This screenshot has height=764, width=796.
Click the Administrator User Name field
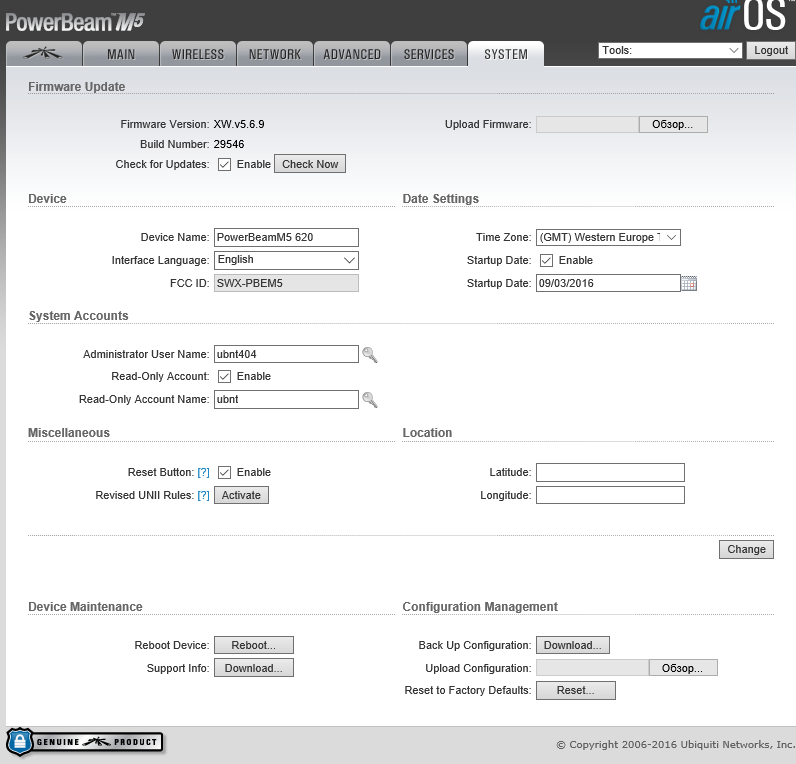point(286,354)
